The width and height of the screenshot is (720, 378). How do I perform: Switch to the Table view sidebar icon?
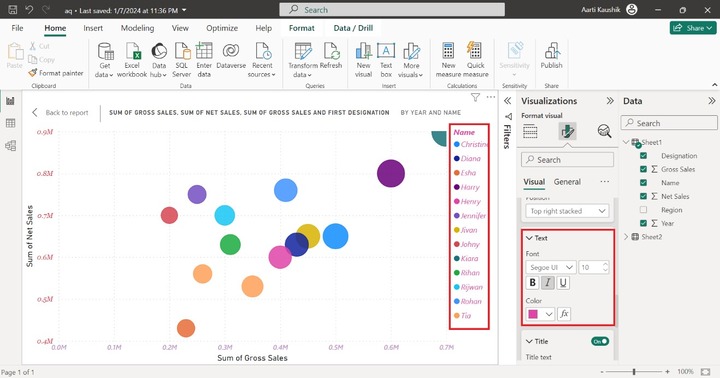pos(10,123)
